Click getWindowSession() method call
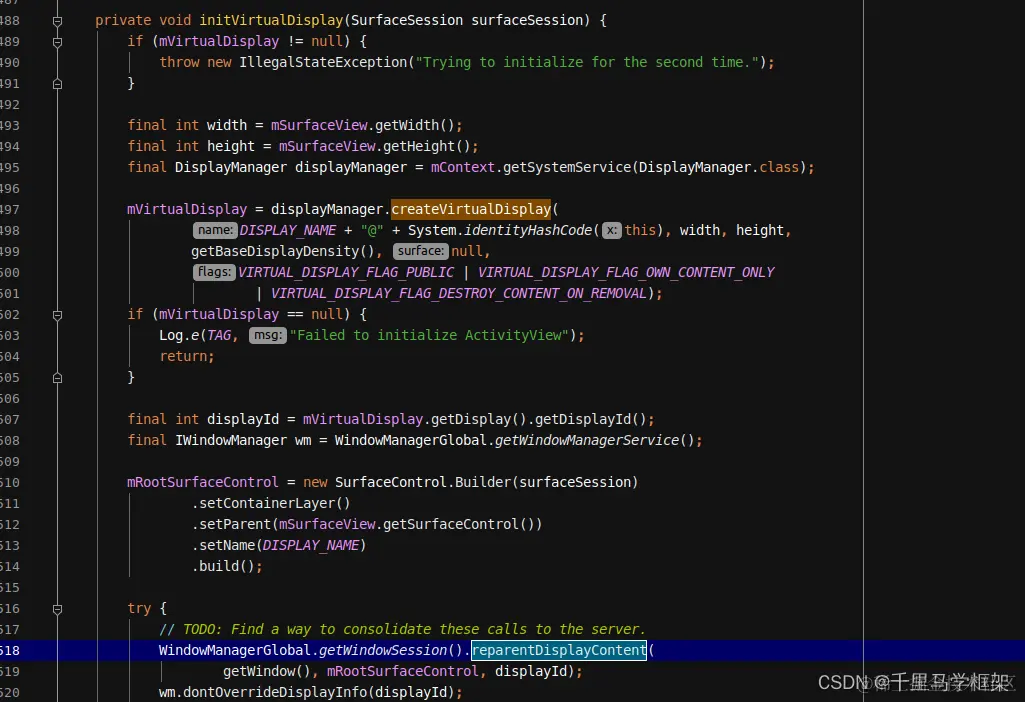 click(x=391, y=650)
